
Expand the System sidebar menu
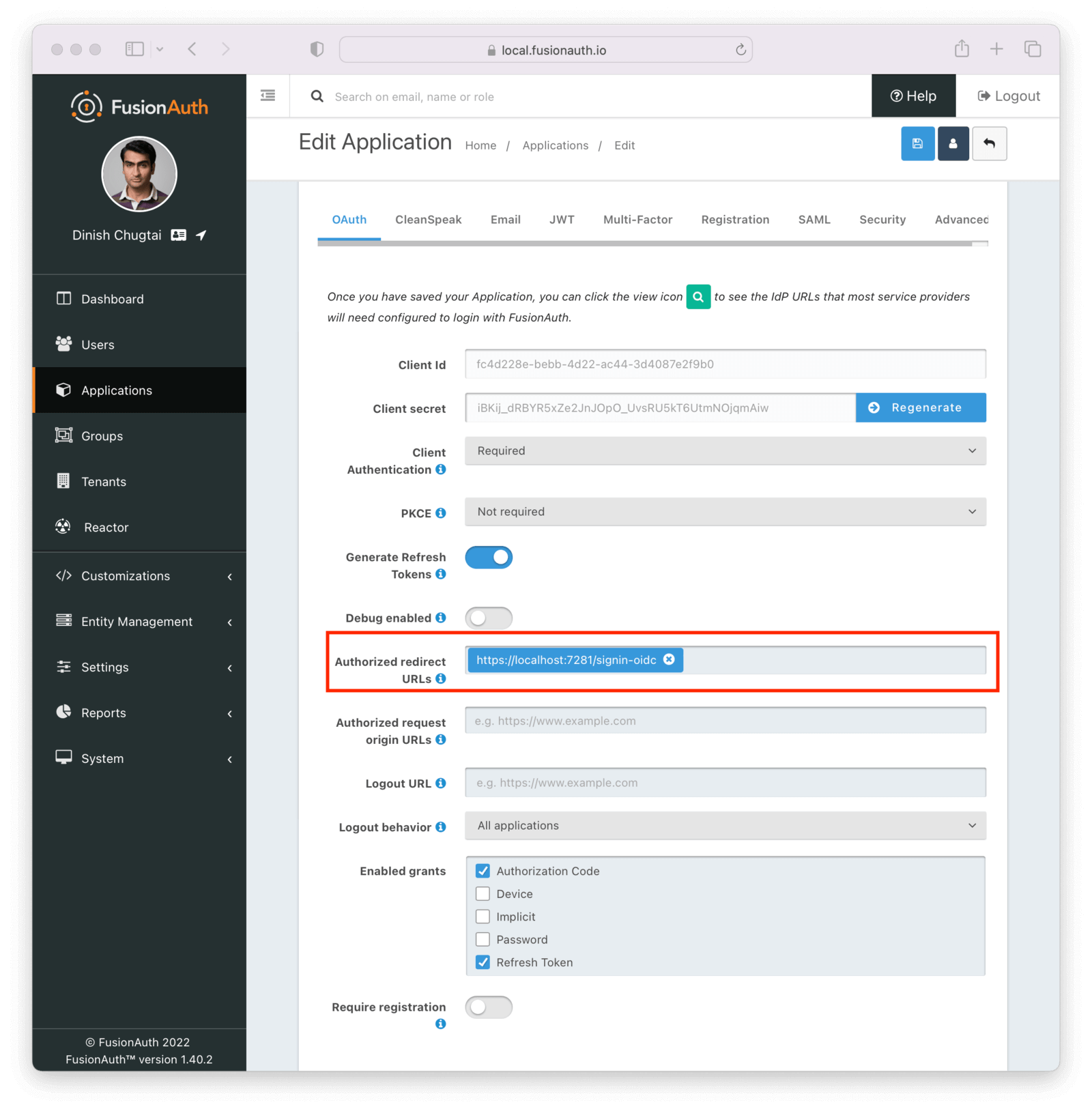(x=139, y=759)
